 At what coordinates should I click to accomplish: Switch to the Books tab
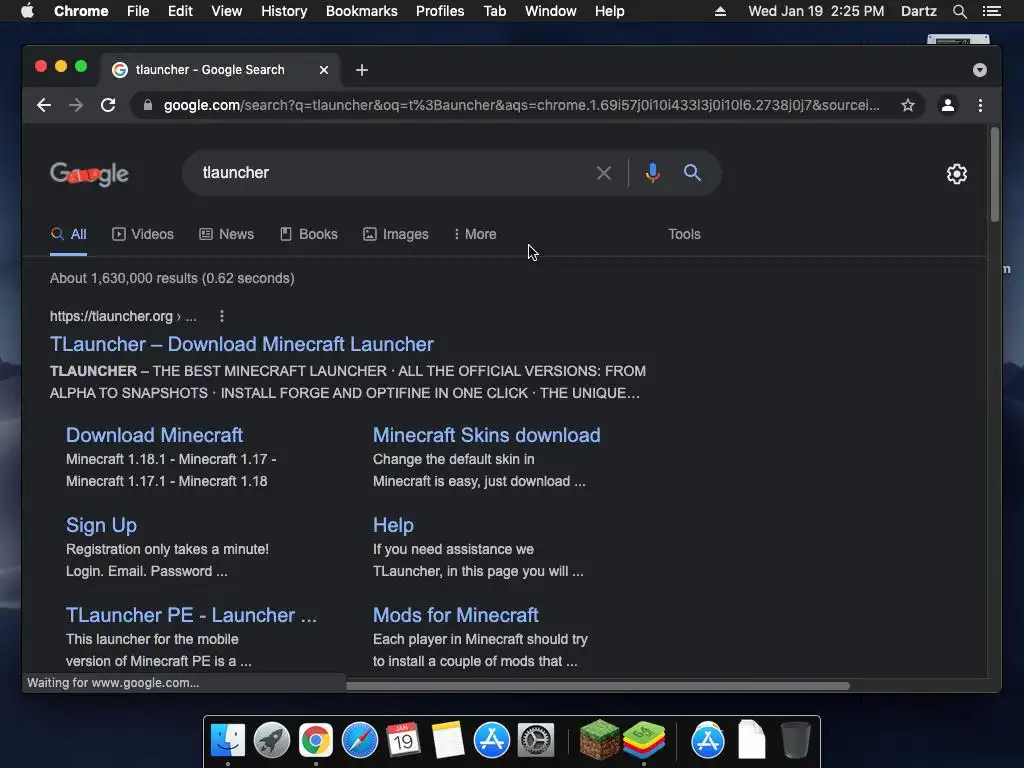pyautogui.click(x=309, y=234)
